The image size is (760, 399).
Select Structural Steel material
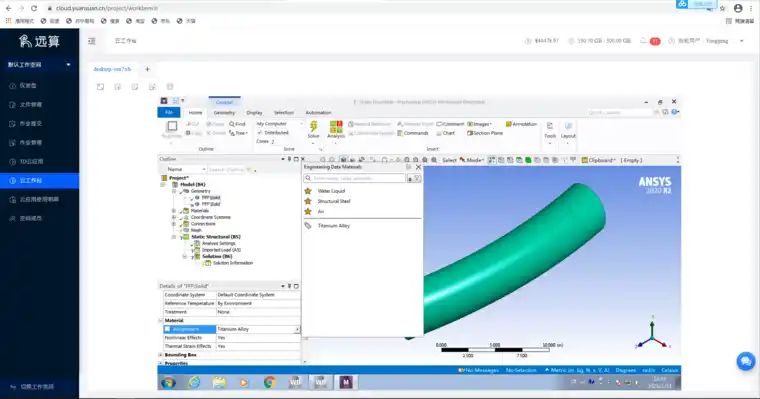coord(333,201)
